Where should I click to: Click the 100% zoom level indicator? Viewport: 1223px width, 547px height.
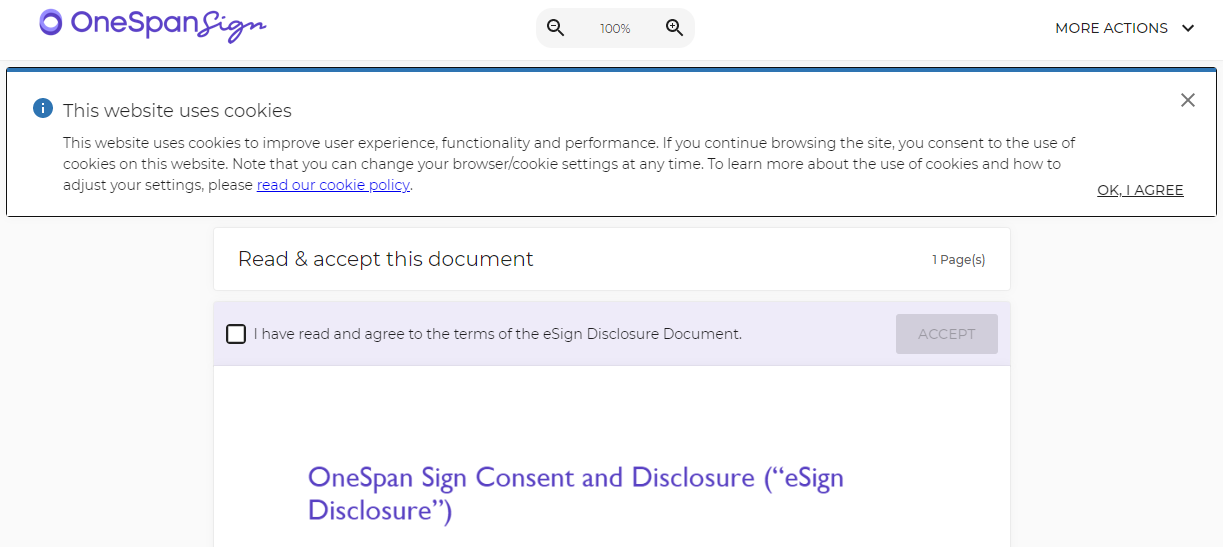coord(615,29)
